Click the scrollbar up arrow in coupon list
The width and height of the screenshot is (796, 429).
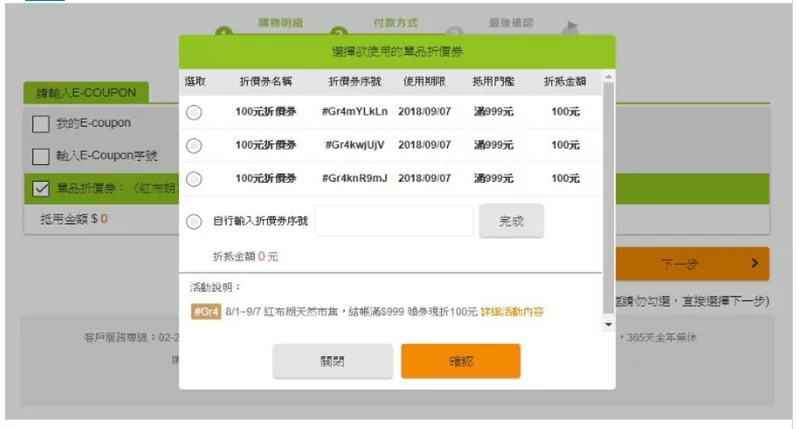pos(608,76)
